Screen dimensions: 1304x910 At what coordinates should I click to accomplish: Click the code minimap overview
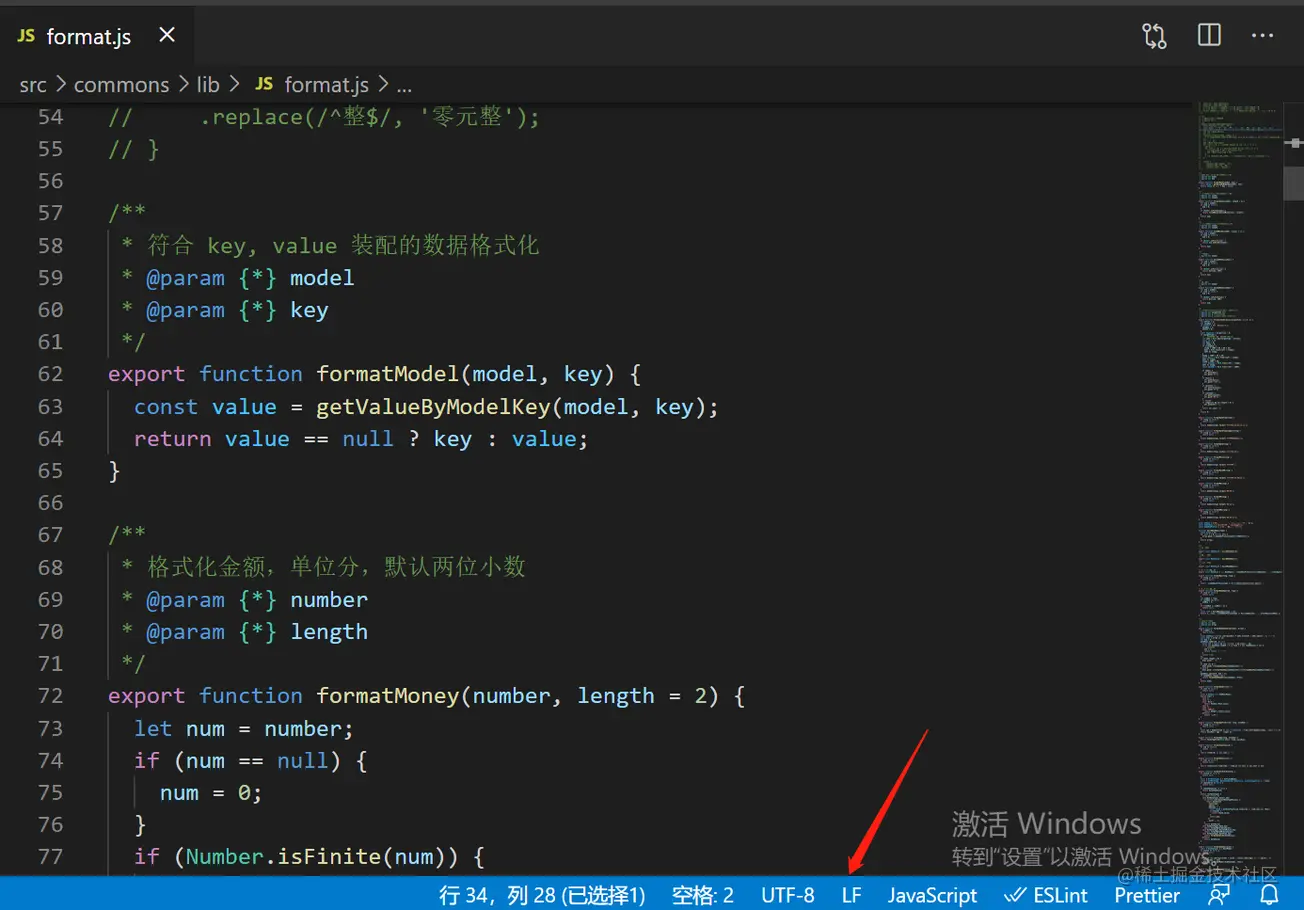(1240, 488)
